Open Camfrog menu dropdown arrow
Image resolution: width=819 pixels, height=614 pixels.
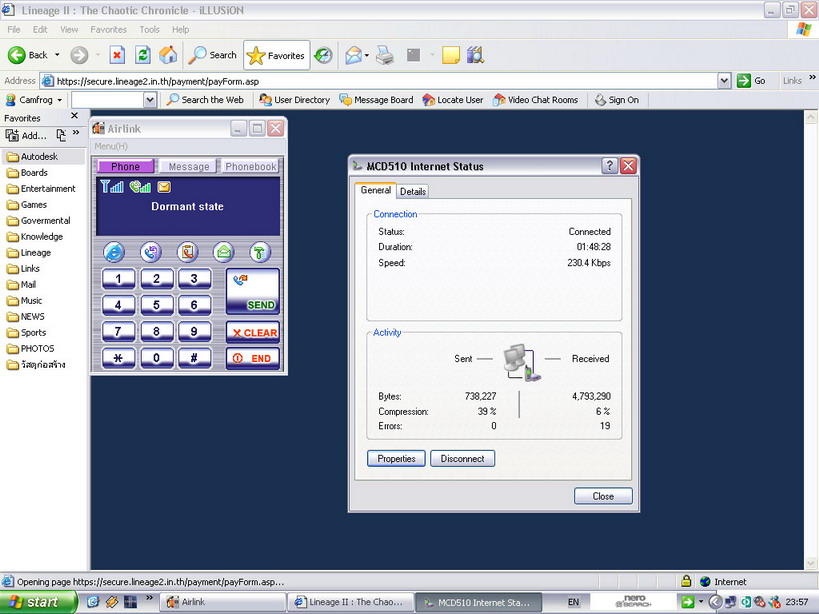pyautogui.click(x=60, y=100)
